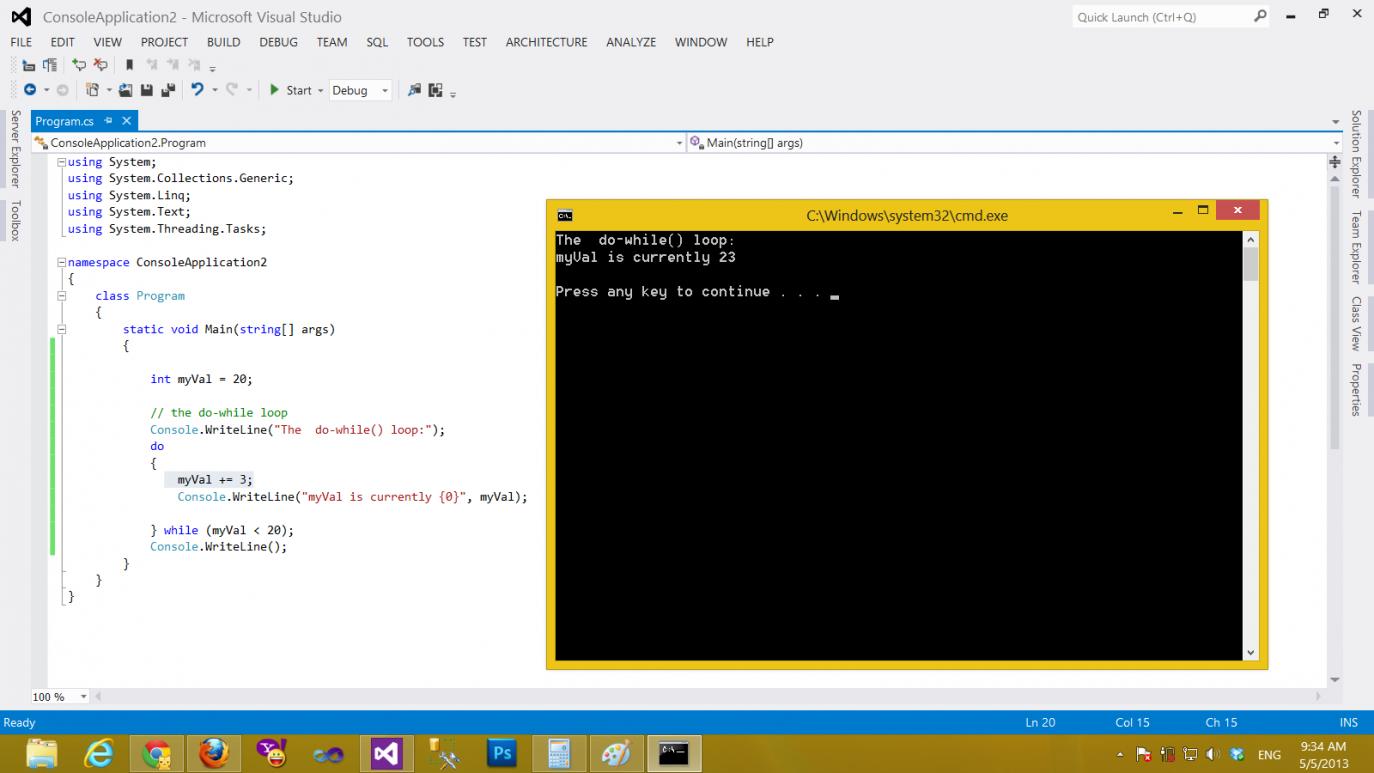Click the Uncomment selection icon
This screenshot has width=1374, height=773.
click(100, 65)
